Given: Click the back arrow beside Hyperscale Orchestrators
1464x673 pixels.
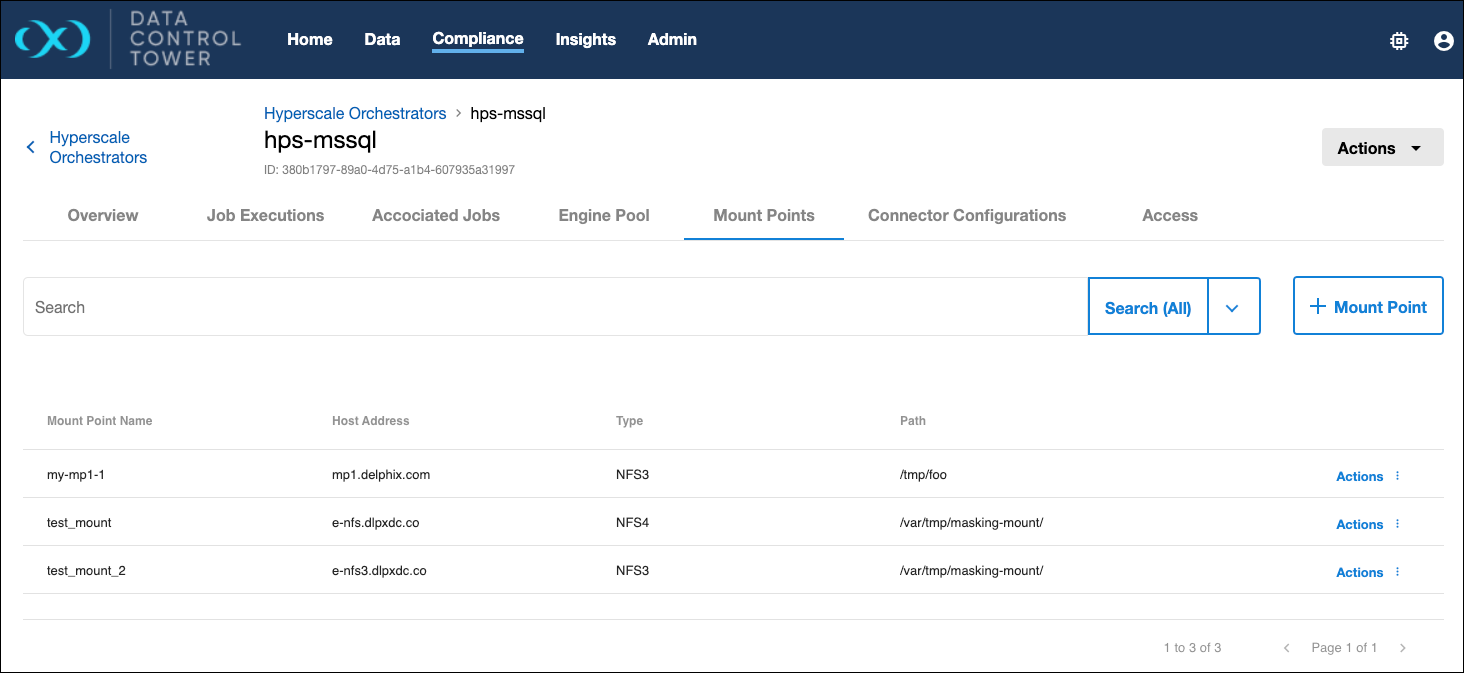Looking at the screenshot, I should tap(31, 147).
